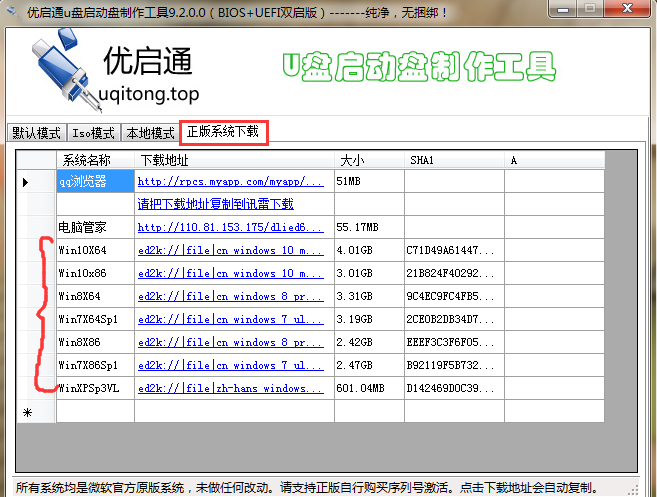Click the left arrow of horizontal scrollbar
657x497 pixels.
[x=25, y=461]
